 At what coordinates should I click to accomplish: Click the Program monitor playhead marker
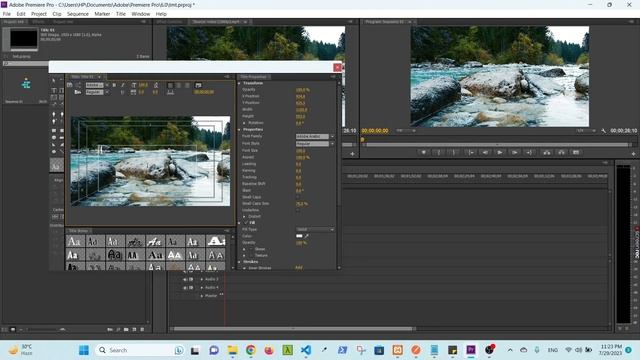coord(362,140)
